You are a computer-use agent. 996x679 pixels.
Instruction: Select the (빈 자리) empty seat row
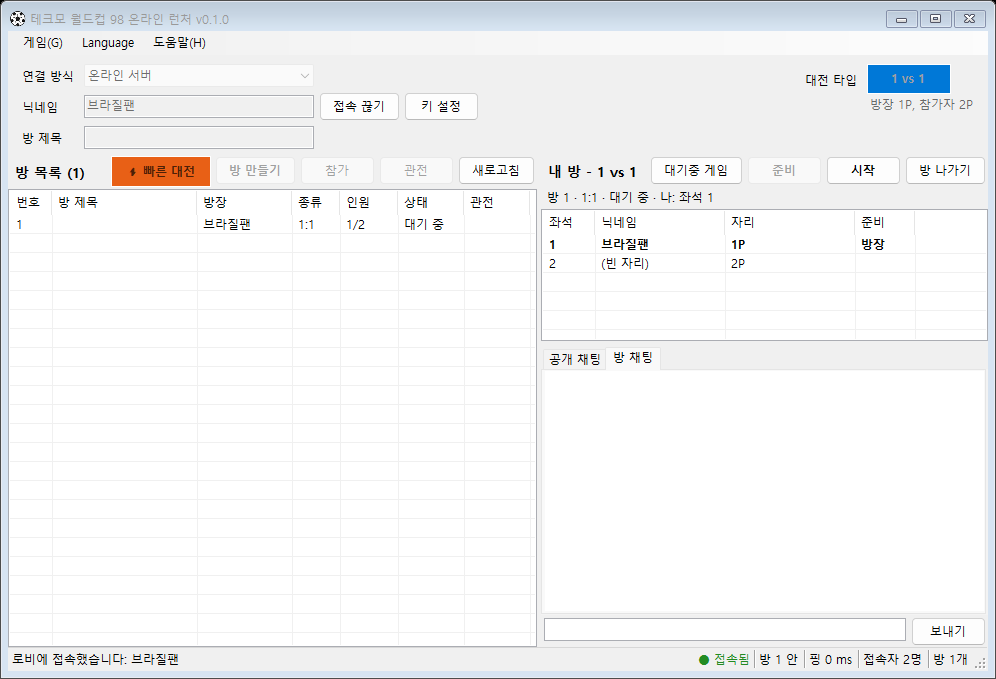click(x=764, y=264)
